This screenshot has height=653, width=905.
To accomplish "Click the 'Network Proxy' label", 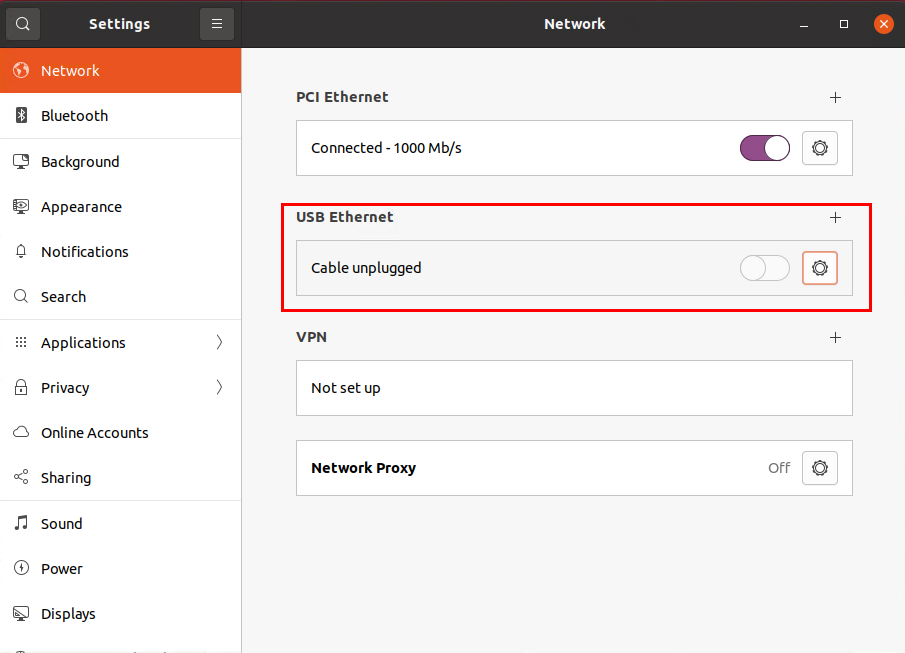I will pos(364,468).
